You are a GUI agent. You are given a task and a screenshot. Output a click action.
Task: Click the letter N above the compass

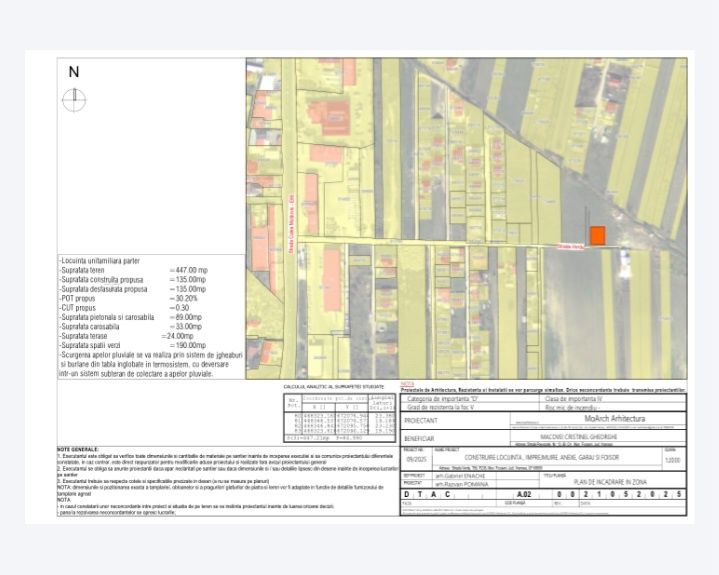click(x=74, y=72)
